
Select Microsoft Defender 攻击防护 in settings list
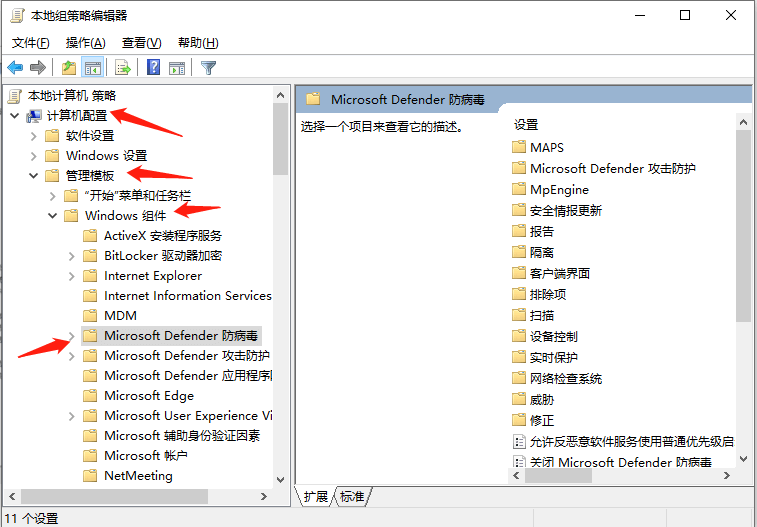click(613, 168)
